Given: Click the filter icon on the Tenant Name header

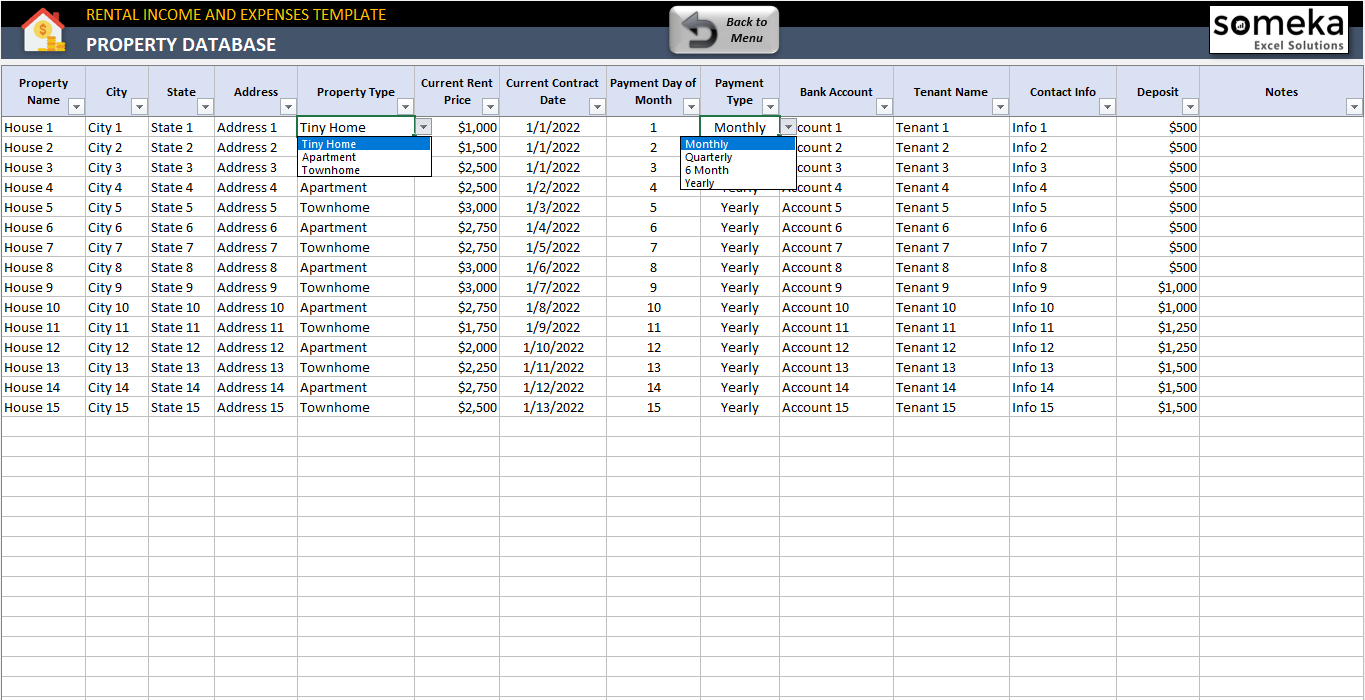Looking at the screenshot, I should (x=1000, y=107).
